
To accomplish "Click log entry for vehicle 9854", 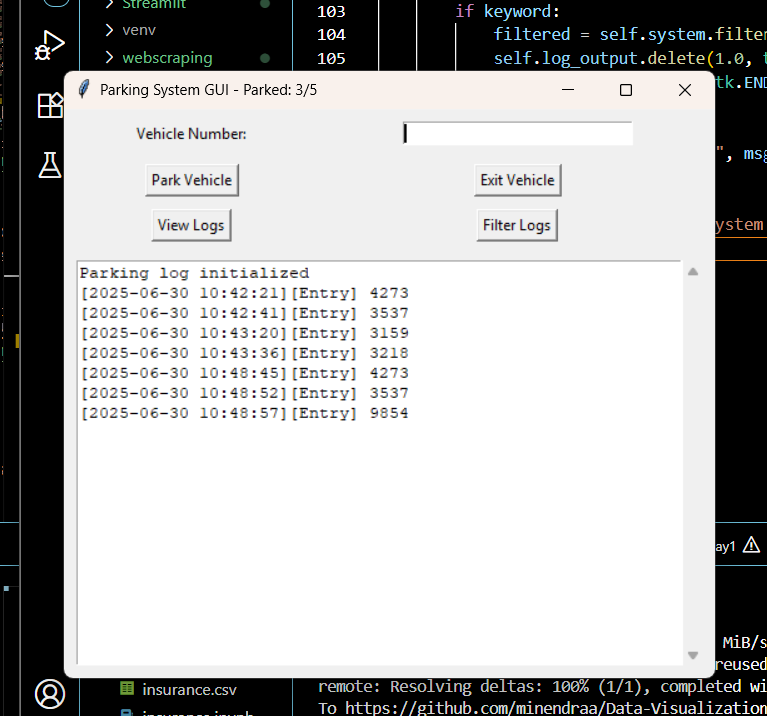I will click(244, 413).
